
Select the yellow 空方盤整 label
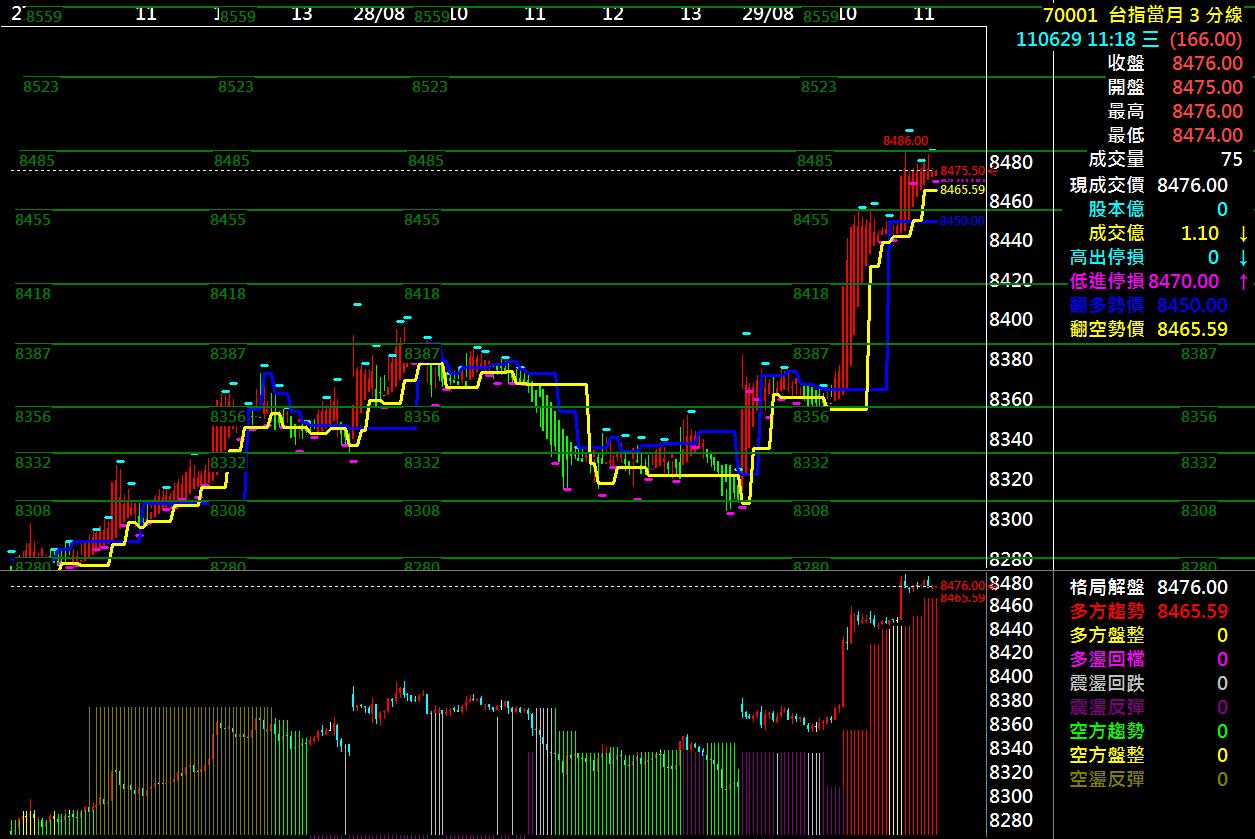click(1107, 755)
